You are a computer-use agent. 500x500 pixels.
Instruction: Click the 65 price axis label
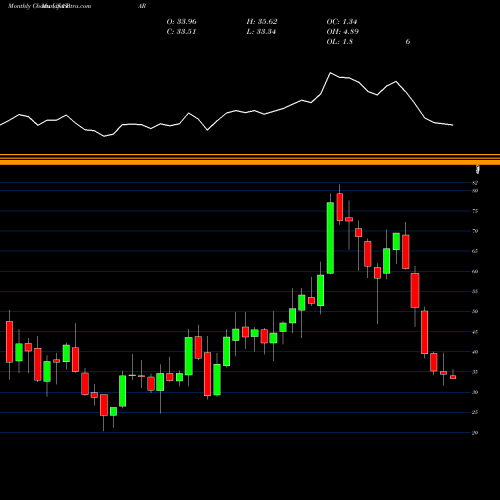(x=475, y=251)
